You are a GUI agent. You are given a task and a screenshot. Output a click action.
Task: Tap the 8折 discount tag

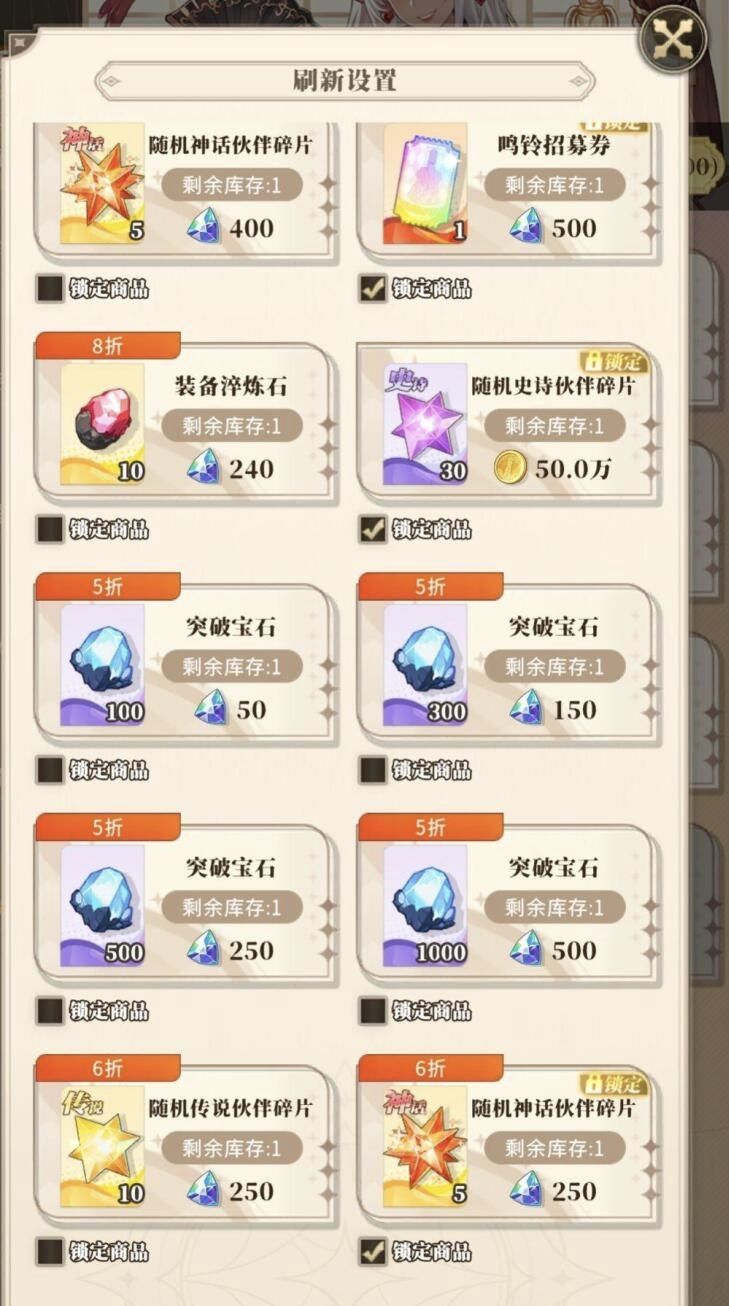point(108,346)
